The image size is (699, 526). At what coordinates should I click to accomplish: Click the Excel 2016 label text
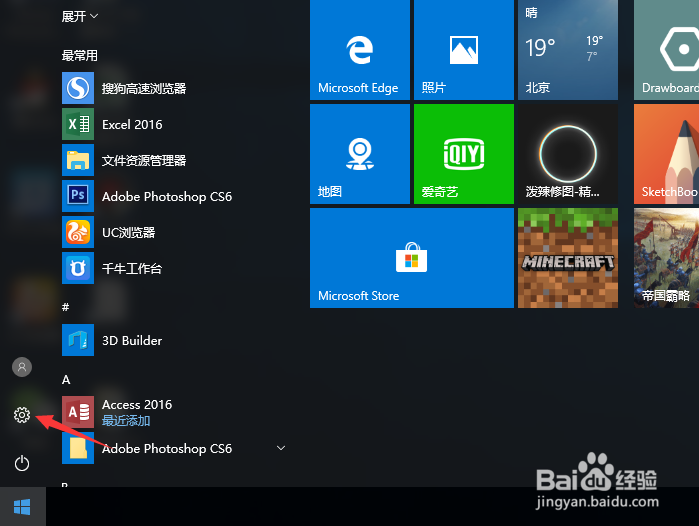[132, 124]
